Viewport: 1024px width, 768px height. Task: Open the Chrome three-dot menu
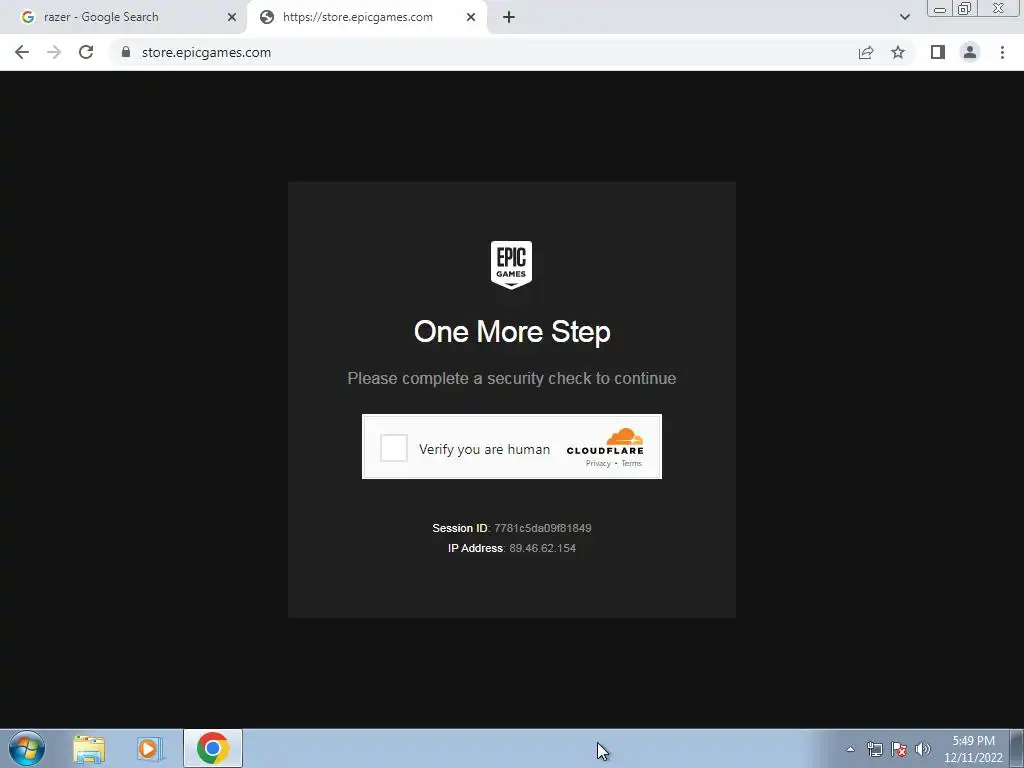pos(1002,52)
